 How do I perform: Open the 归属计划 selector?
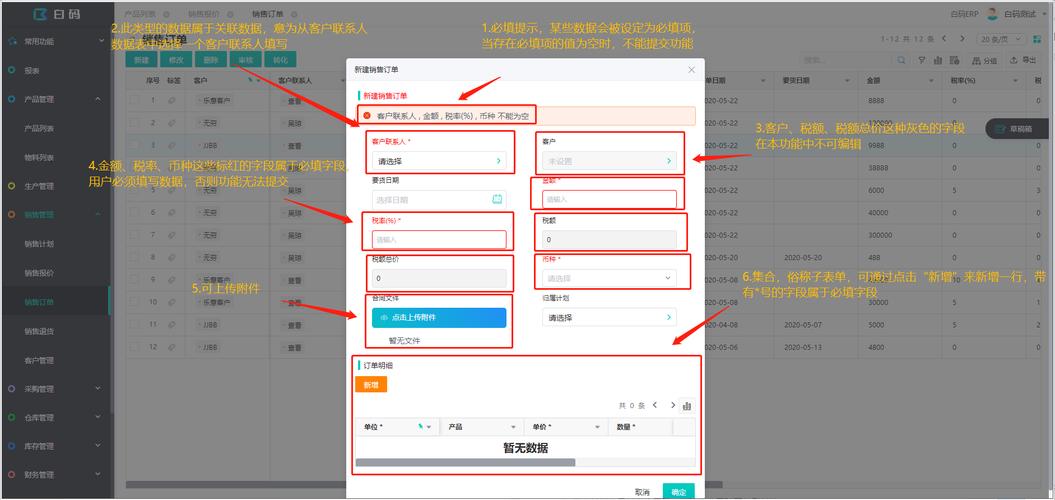click(609, 317)
